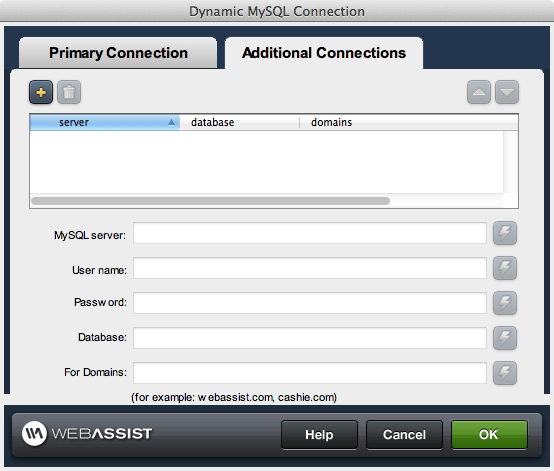Screen dimensions: 554x471
Task: Click the horizontal scrollbar in connections list
Action: (x=211, y=201)
